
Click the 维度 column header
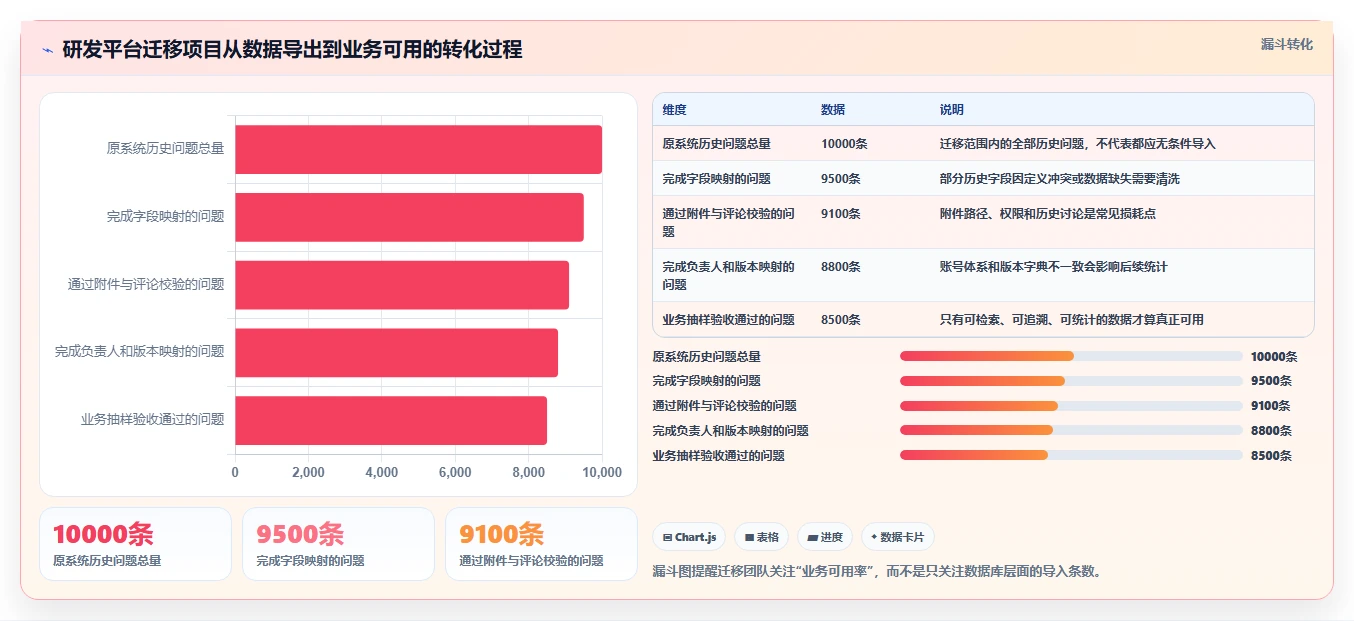[674, 110]
